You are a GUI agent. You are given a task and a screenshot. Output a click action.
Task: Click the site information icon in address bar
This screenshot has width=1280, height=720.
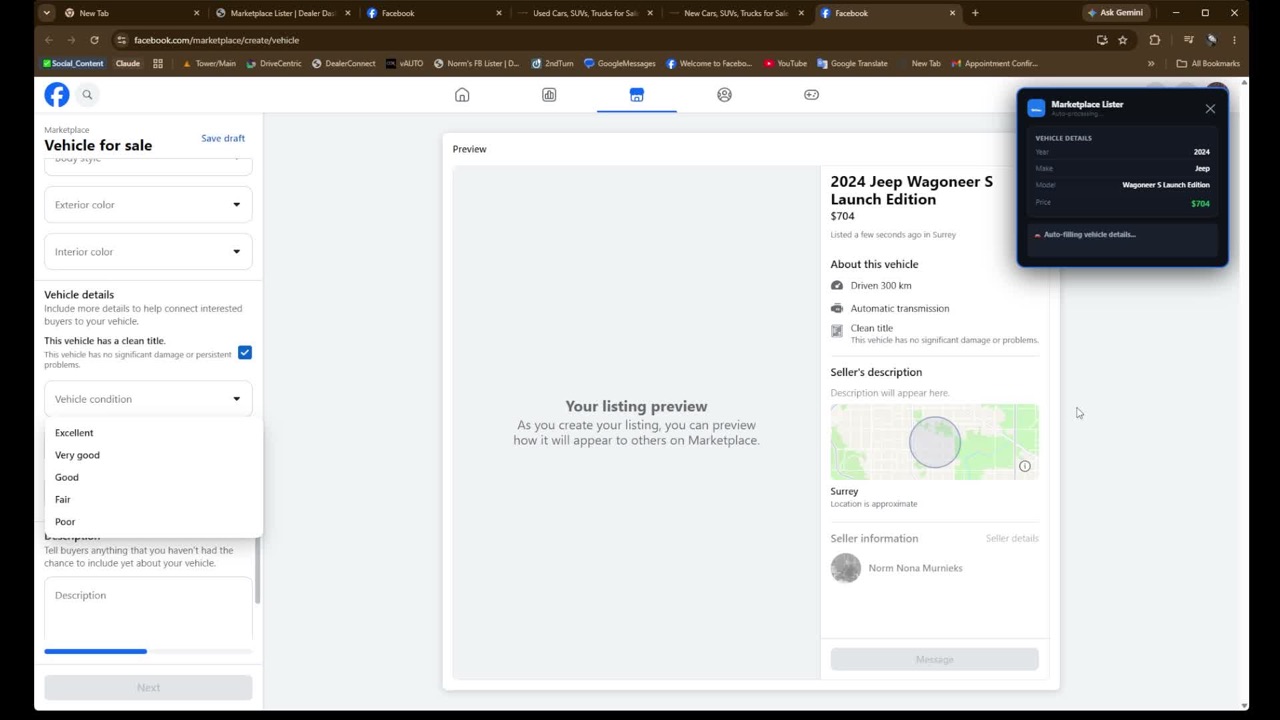pos(121,40)
